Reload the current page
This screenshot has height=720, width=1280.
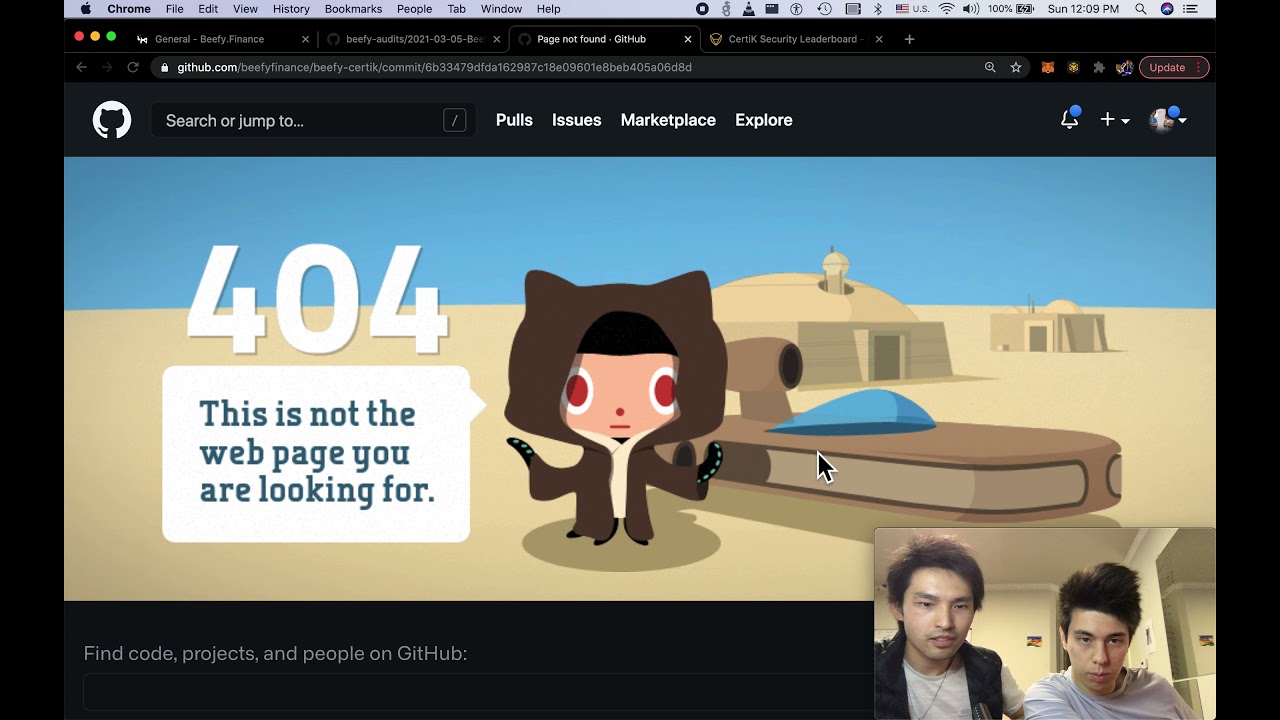pyautogui.click(x=133, y=67)
